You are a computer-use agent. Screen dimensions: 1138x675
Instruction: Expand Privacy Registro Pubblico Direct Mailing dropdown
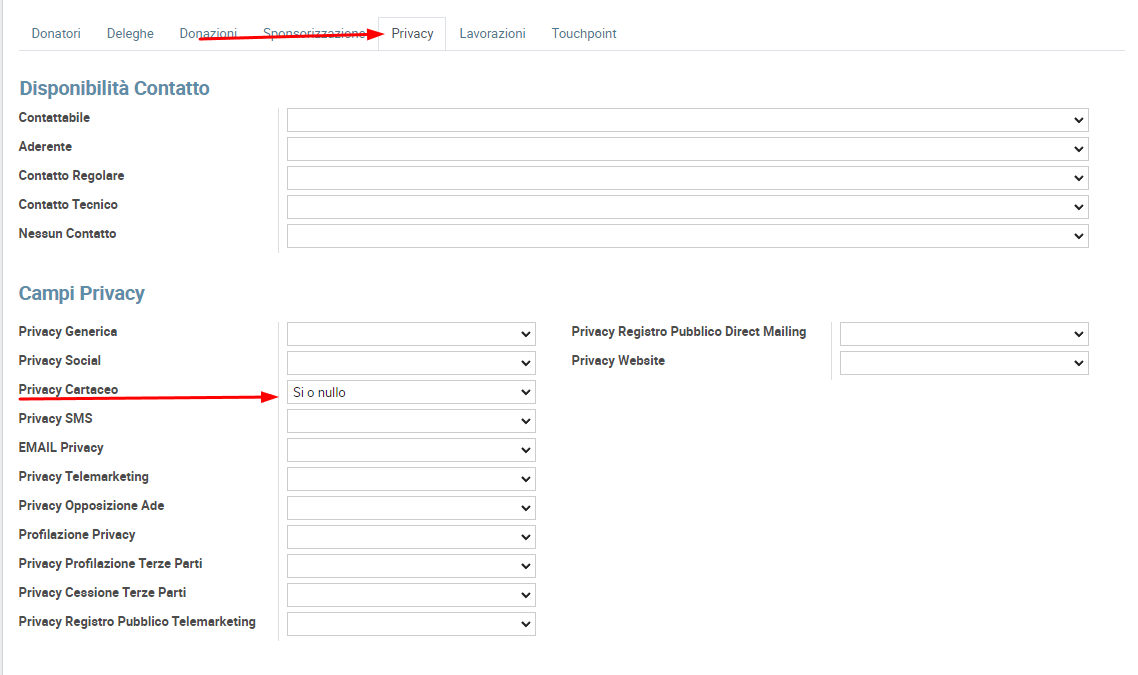point(964,334)
